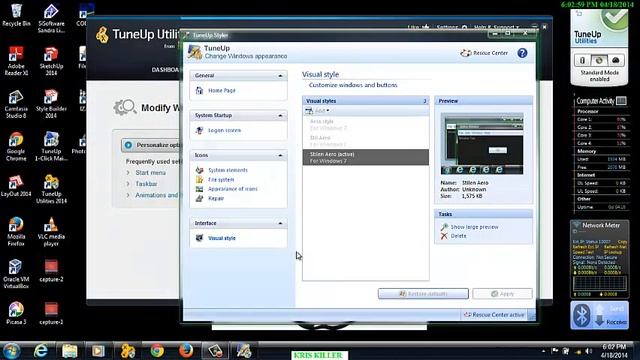The image size is (640, 360).
Task: Open SketchUp 2014 desktop icon
Action: point(51,61)
